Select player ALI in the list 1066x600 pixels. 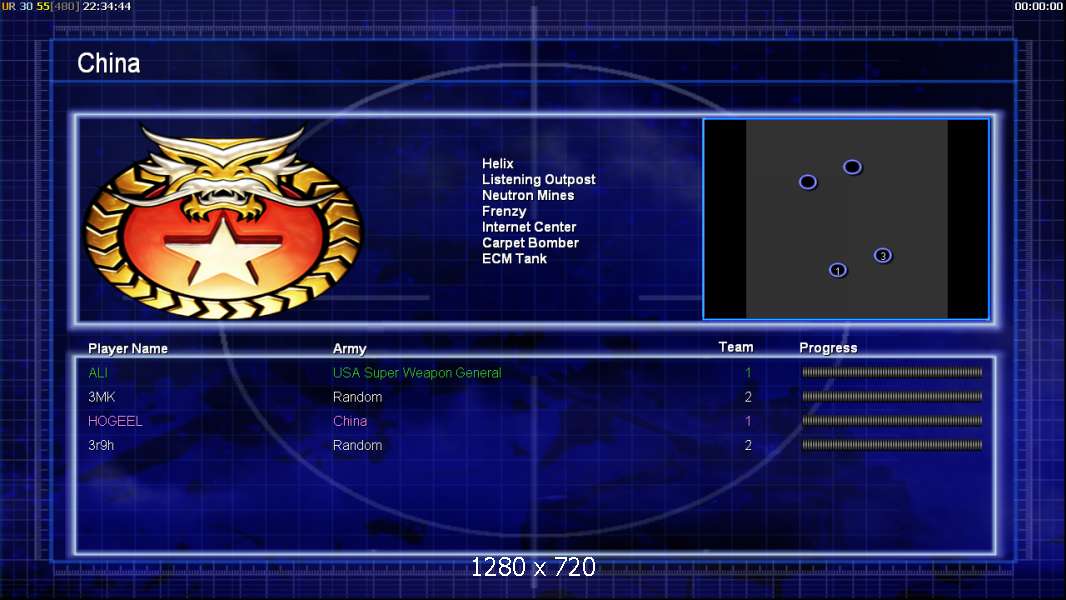coord(98,373)
